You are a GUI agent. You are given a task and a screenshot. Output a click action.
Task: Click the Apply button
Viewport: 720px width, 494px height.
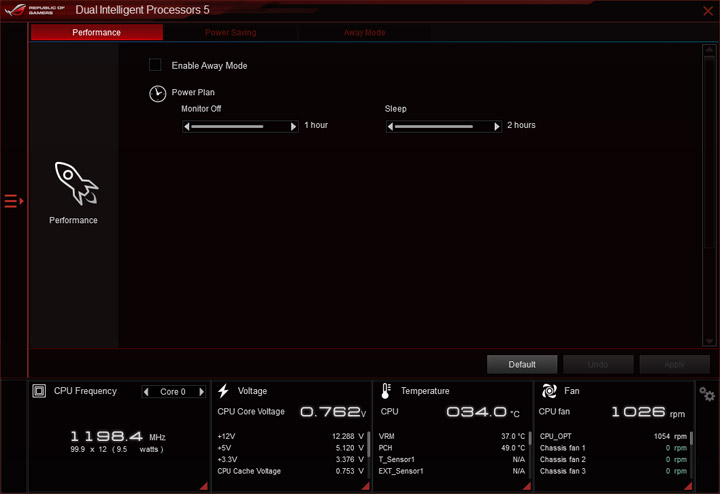(x=674, y=364)
